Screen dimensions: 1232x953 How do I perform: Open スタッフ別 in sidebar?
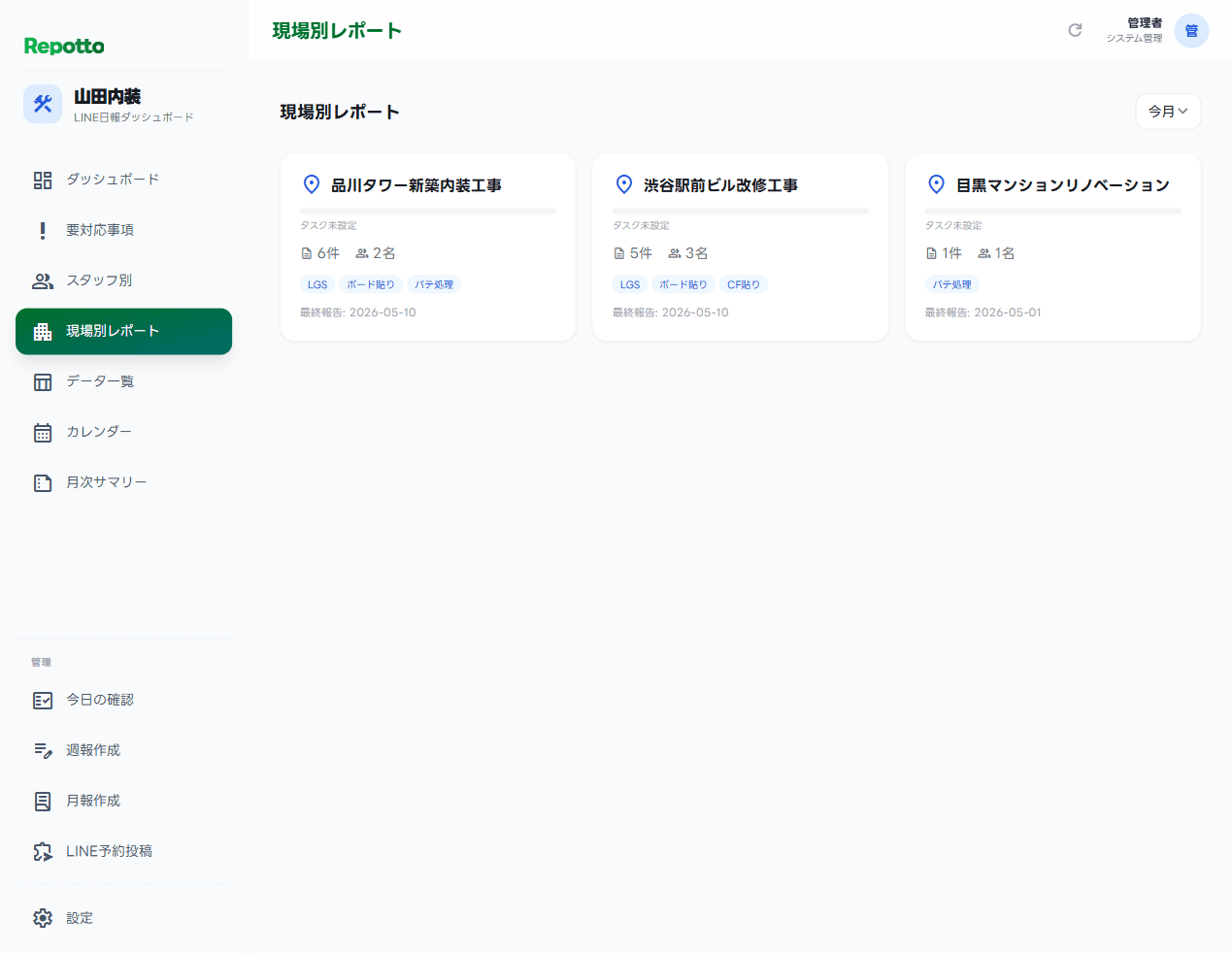click(x=123, y=280)
